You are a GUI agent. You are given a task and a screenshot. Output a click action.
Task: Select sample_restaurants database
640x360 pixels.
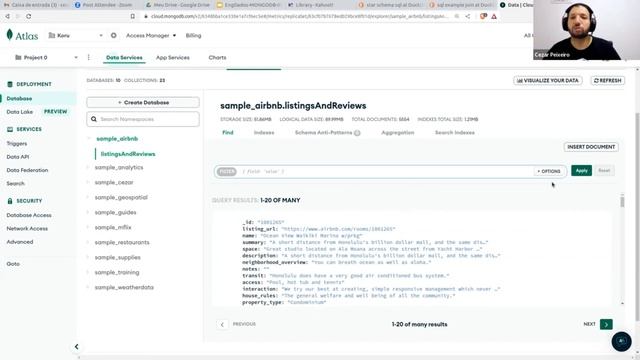122,242
